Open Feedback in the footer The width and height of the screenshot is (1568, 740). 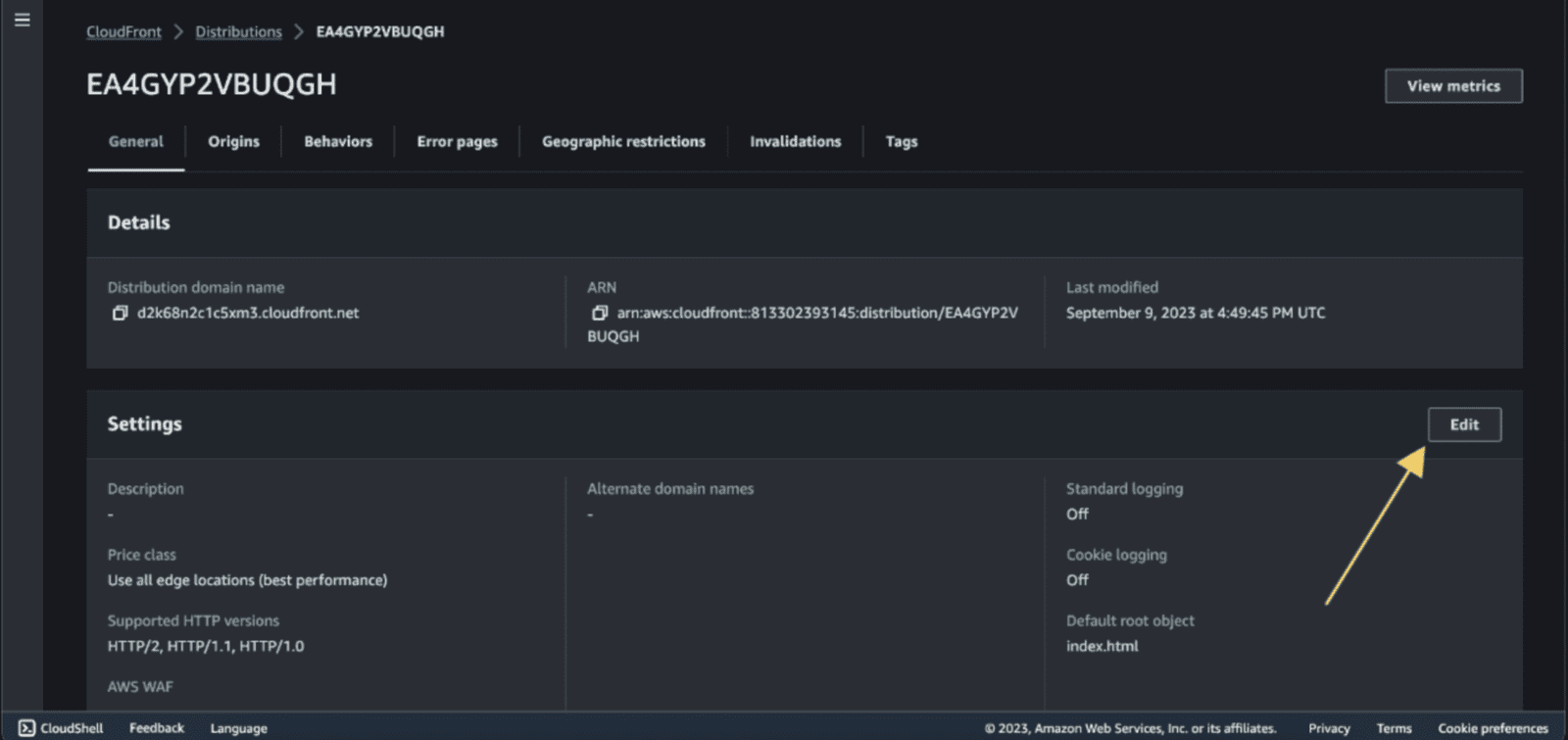157,728
